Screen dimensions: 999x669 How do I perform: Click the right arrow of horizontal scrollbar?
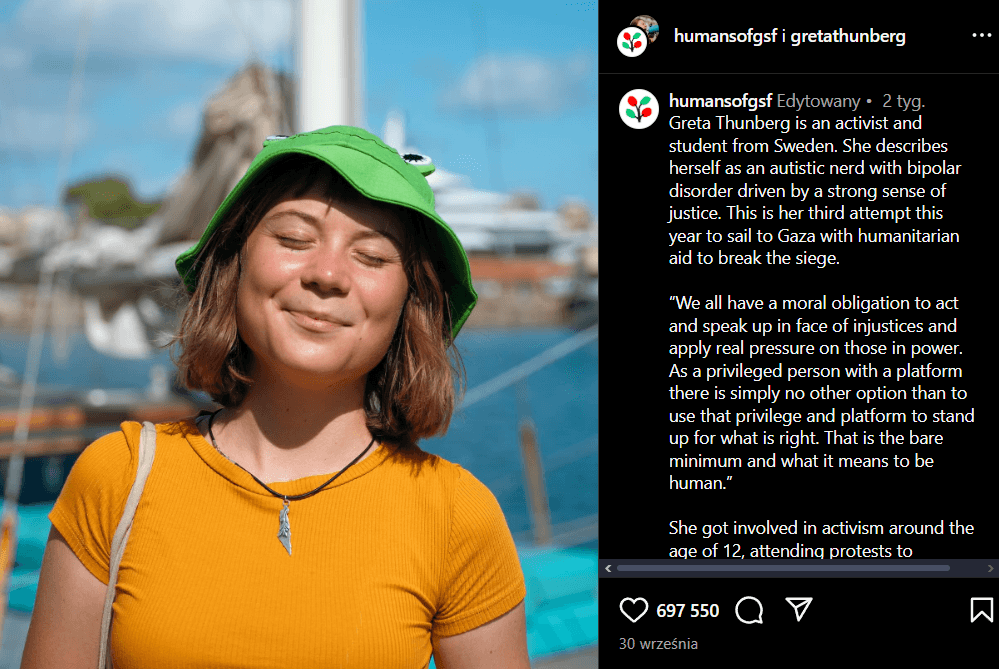990,568
